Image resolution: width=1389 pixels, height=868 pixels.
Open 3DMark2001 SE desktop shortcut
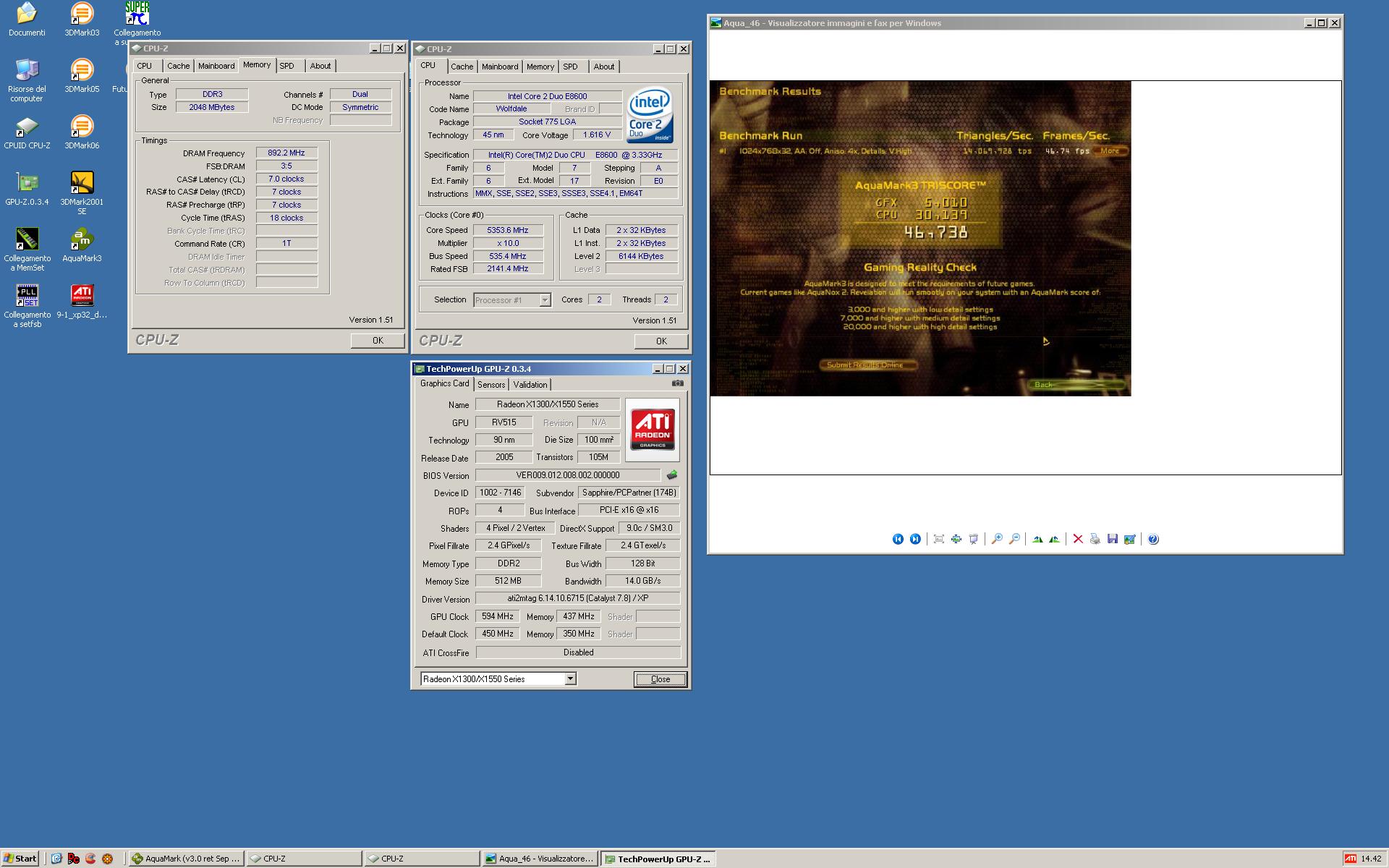(x=82, y=193)
